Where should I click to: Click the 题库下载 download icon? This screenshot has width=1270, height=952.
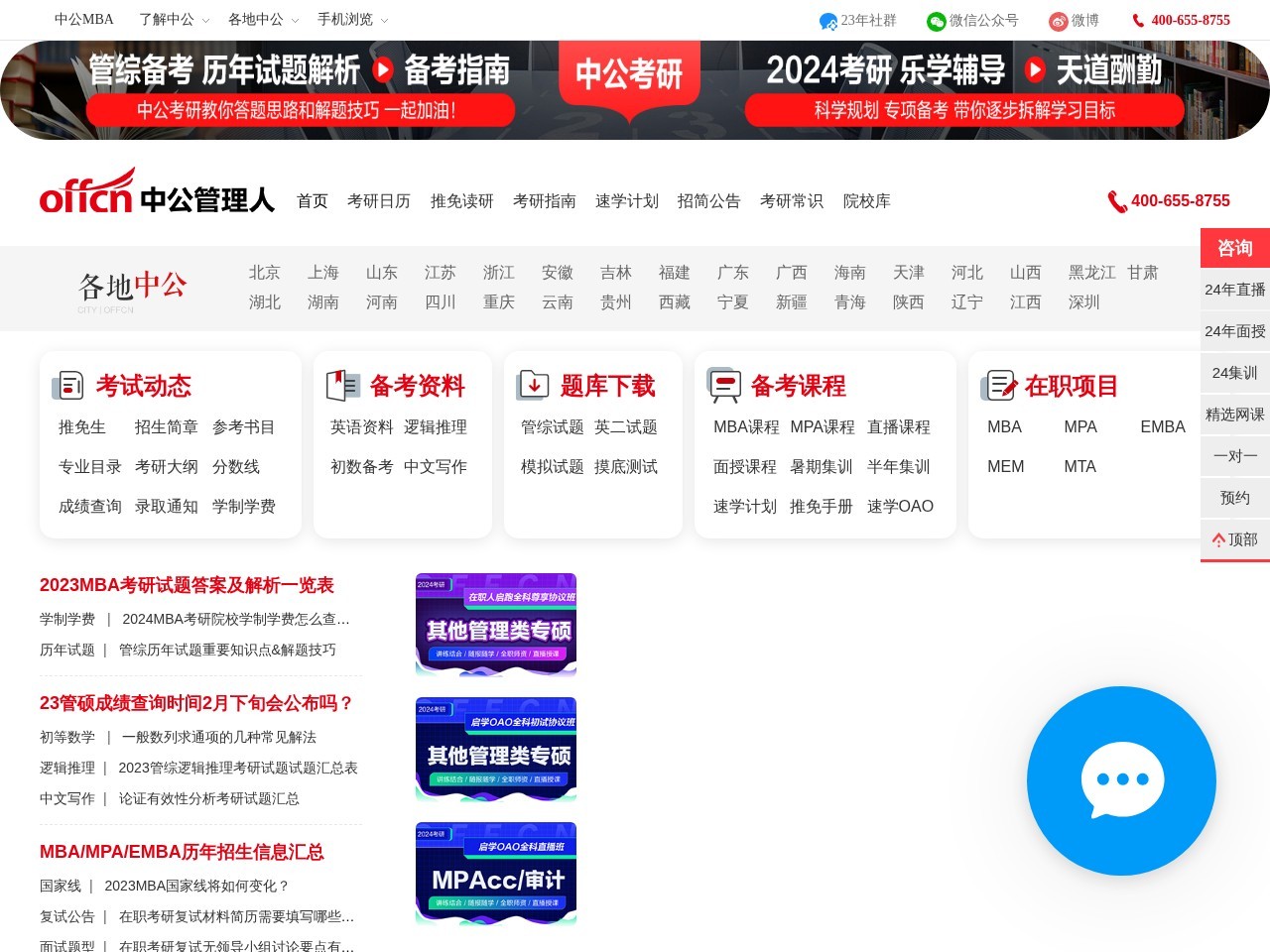point(533,385)
